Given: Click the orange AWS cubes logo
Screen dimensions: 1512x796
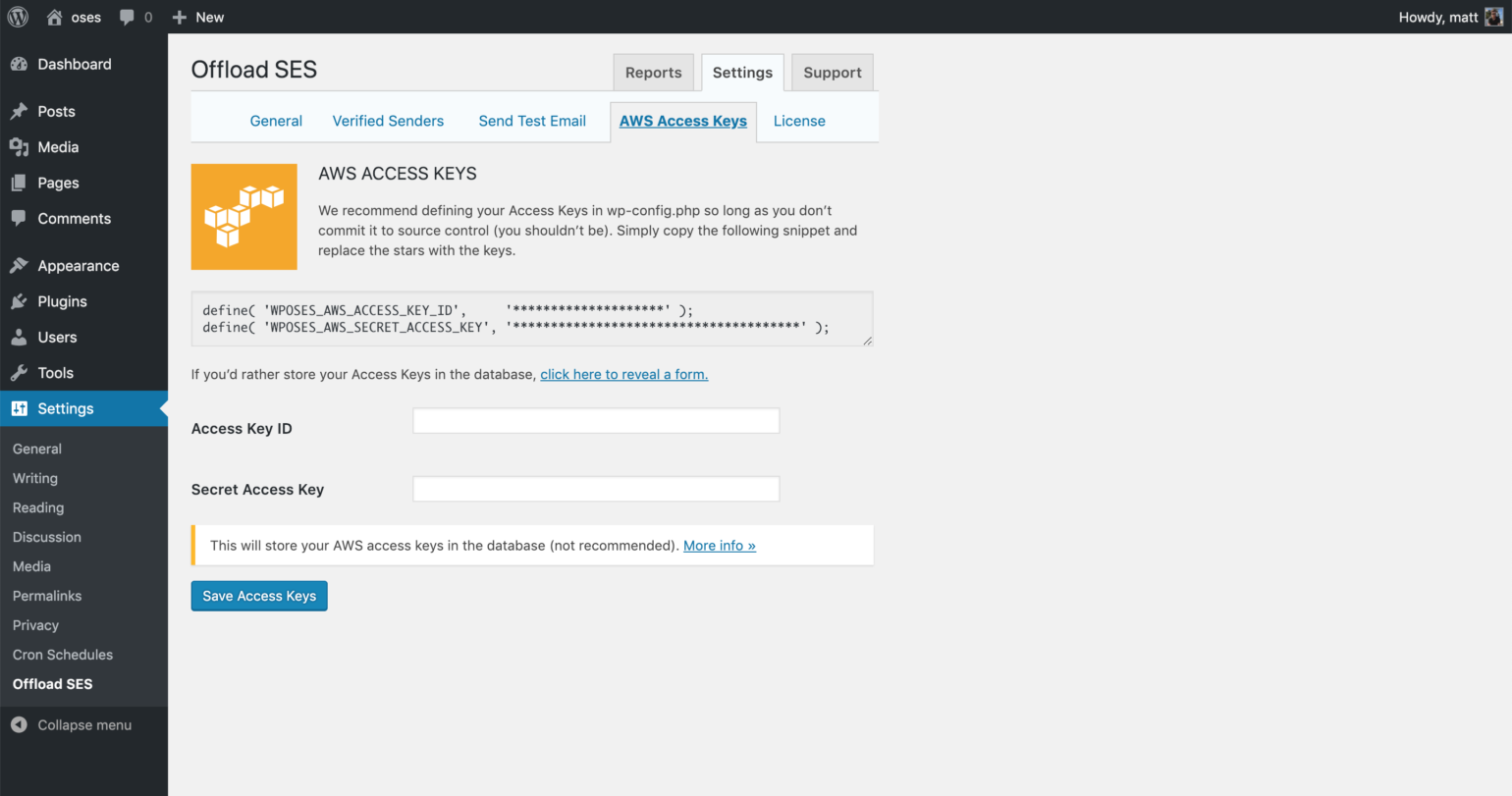Looking at the screenshot, I should pyautogui.click(x=244, y=217).
